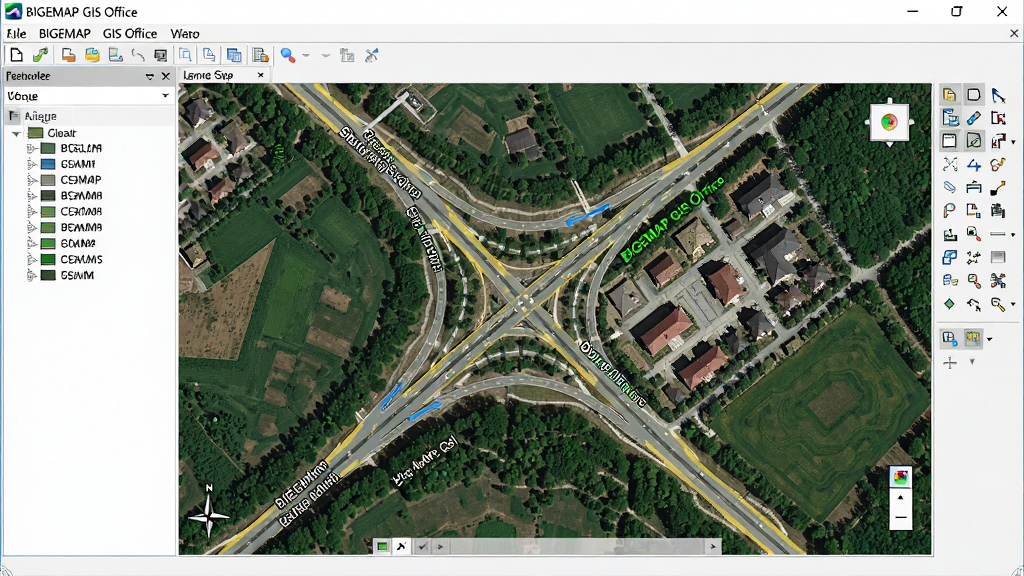This screenshot has width=1024, height=576.
Task: Toggle the highlighted leaf frame palette icon
Action: pos(974,141)
